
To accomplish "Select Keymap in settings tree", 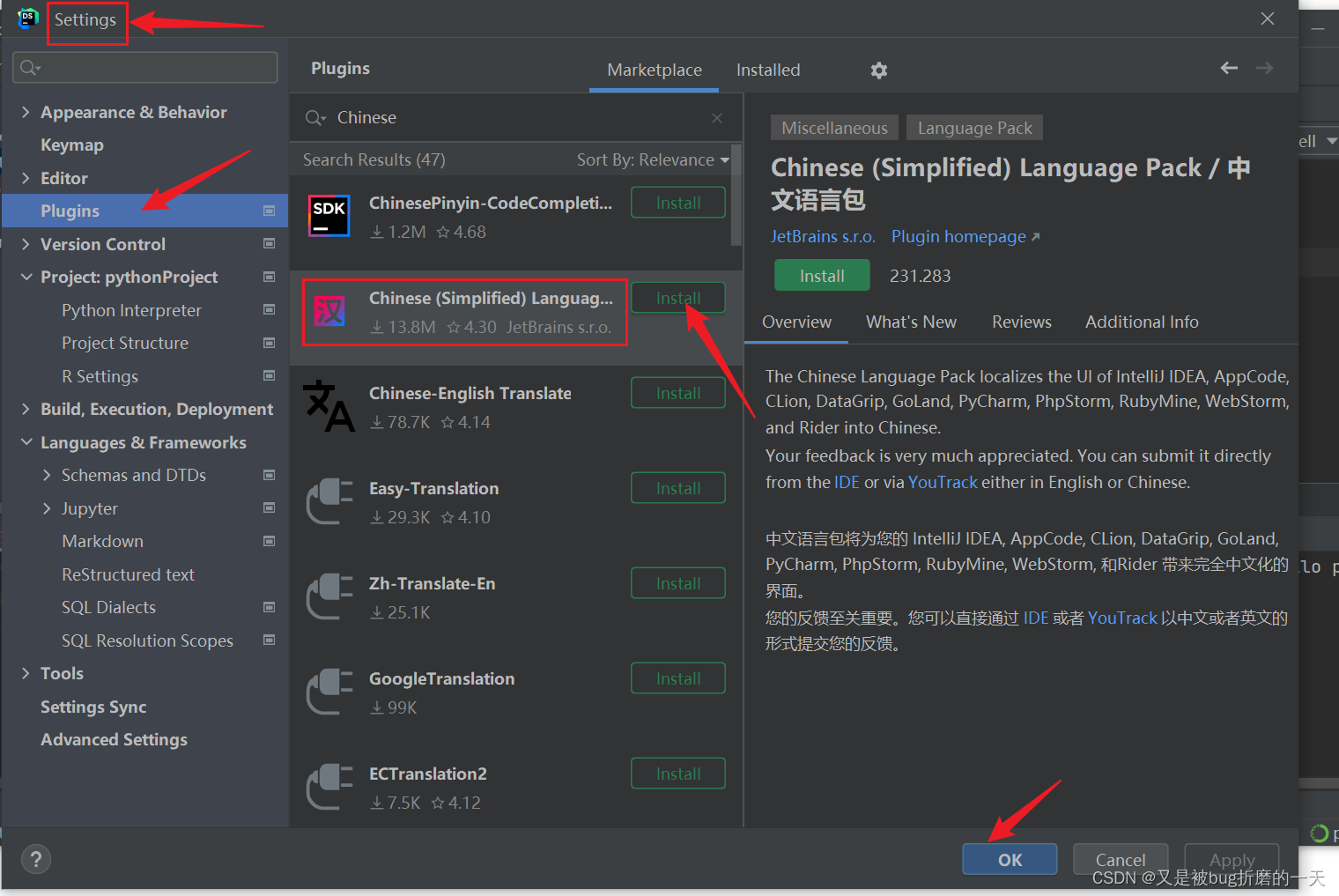I will tap(72, 144).
